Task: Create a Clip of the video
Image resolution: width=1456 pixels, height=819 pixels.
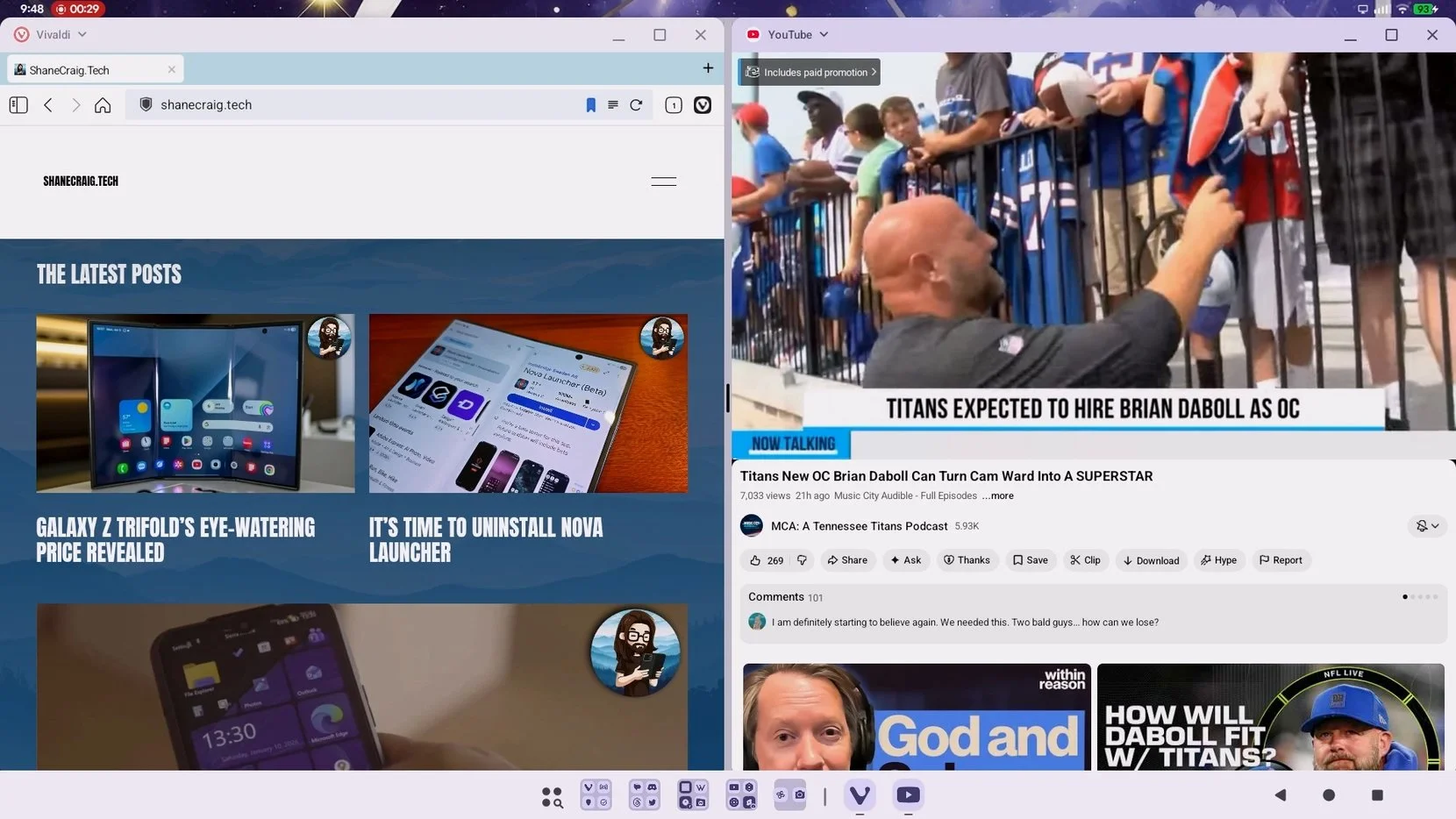Action: tap(1085, 560)
